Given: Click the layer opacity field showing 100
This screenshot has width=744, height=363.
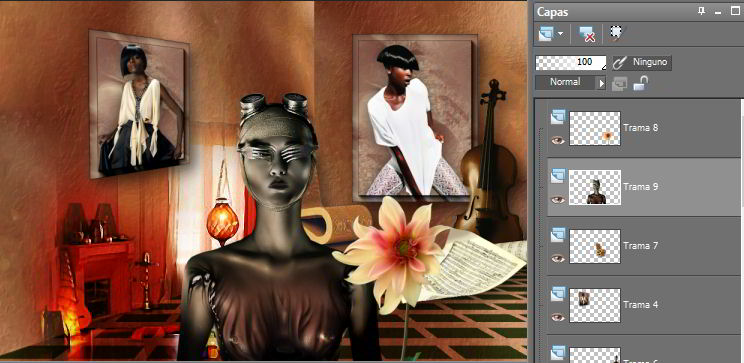Looking at the screenshot, I should tap(571, 63).
